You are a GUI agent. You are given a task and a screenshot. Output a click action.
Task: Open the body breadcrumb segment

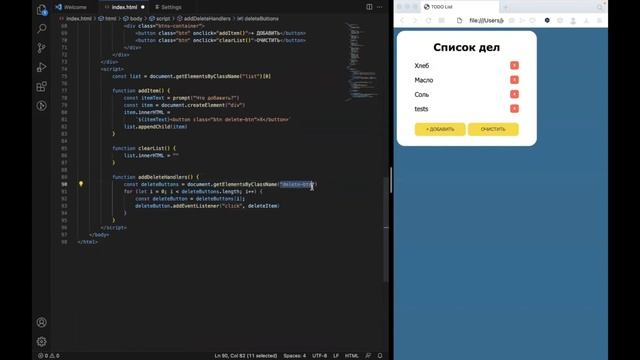(x=133, y=19)
